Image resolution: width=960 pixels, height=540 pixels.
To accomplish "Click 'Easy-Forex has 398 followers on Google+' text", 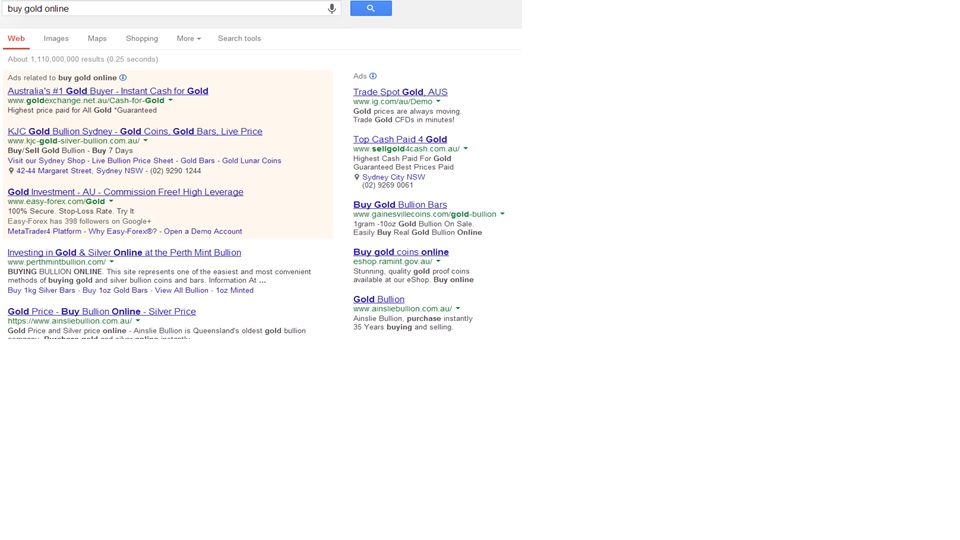I will [79, 221].
